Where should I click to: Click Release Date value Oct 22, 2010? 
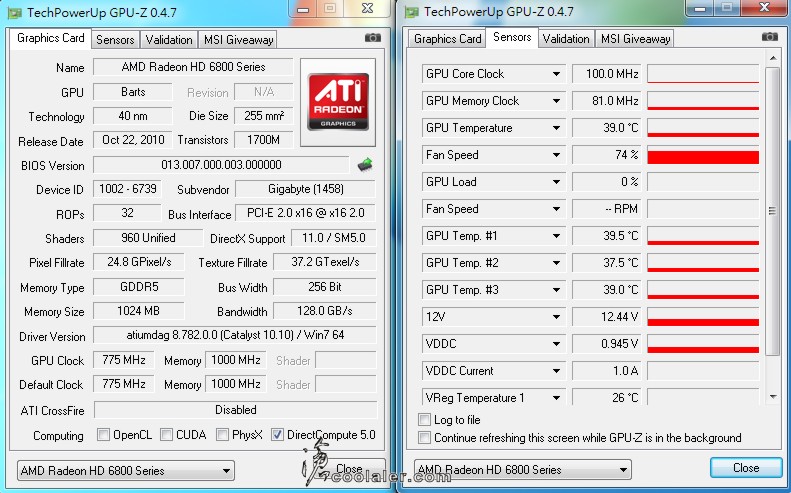click(133, 140)
